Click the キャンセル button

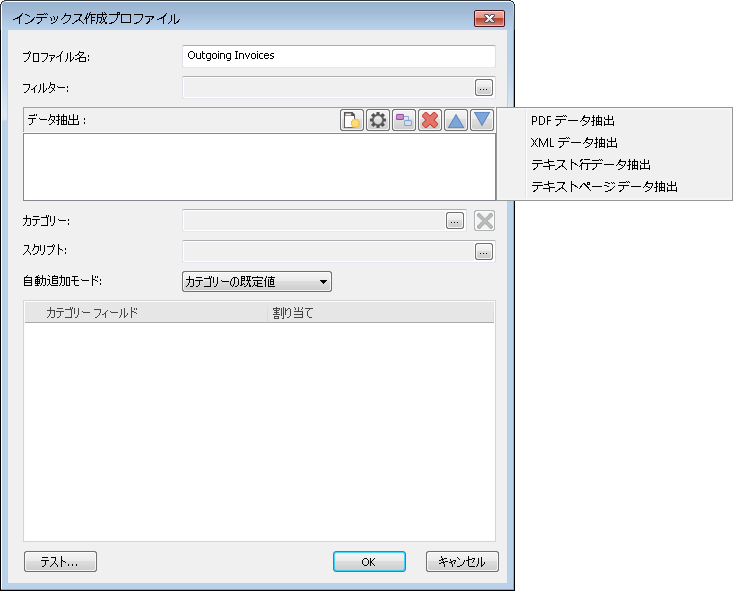(x=462, y=562)
